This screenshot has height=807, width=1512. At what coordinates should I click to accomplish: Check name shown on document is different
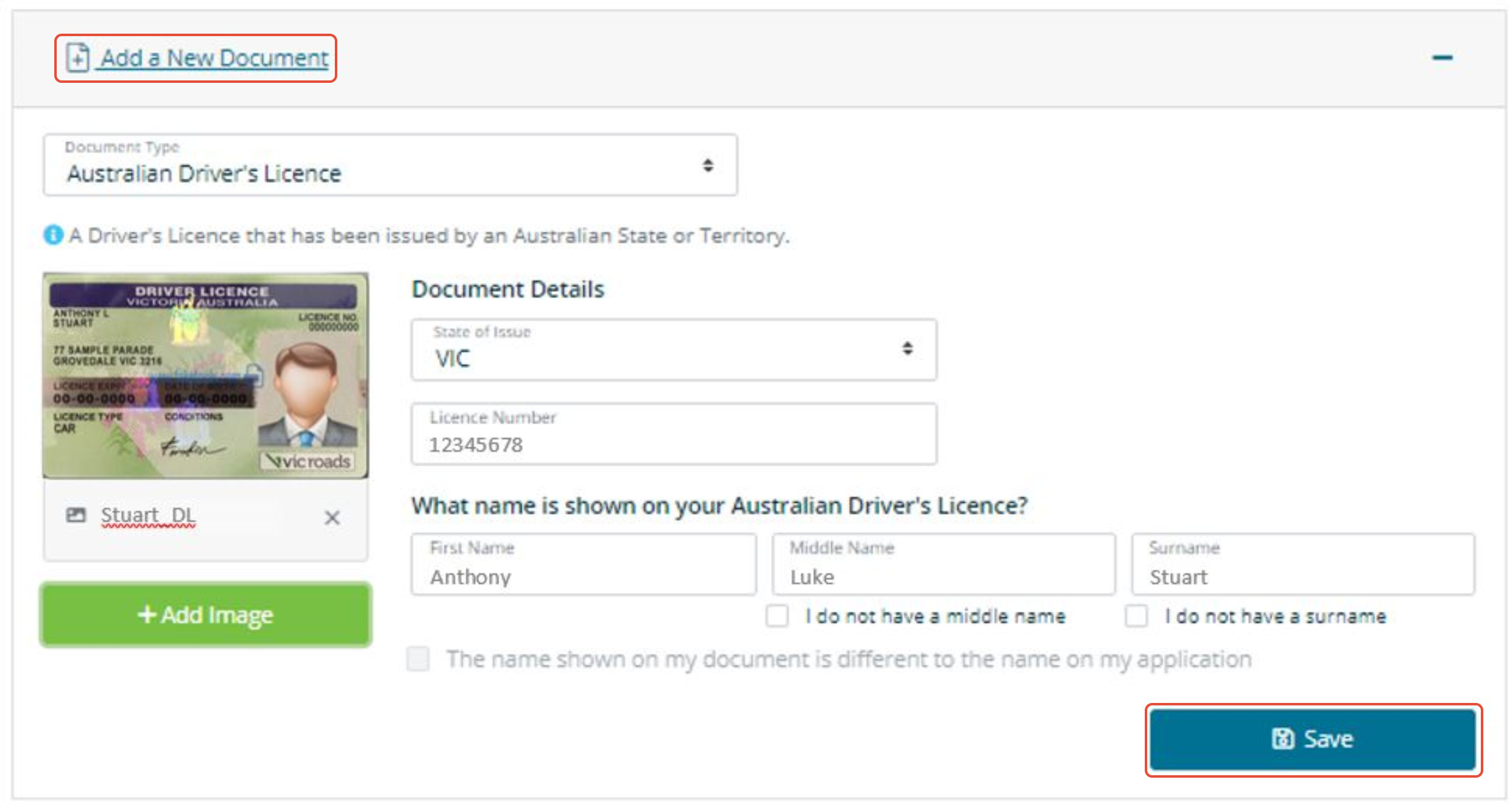[x=417, y=659]
